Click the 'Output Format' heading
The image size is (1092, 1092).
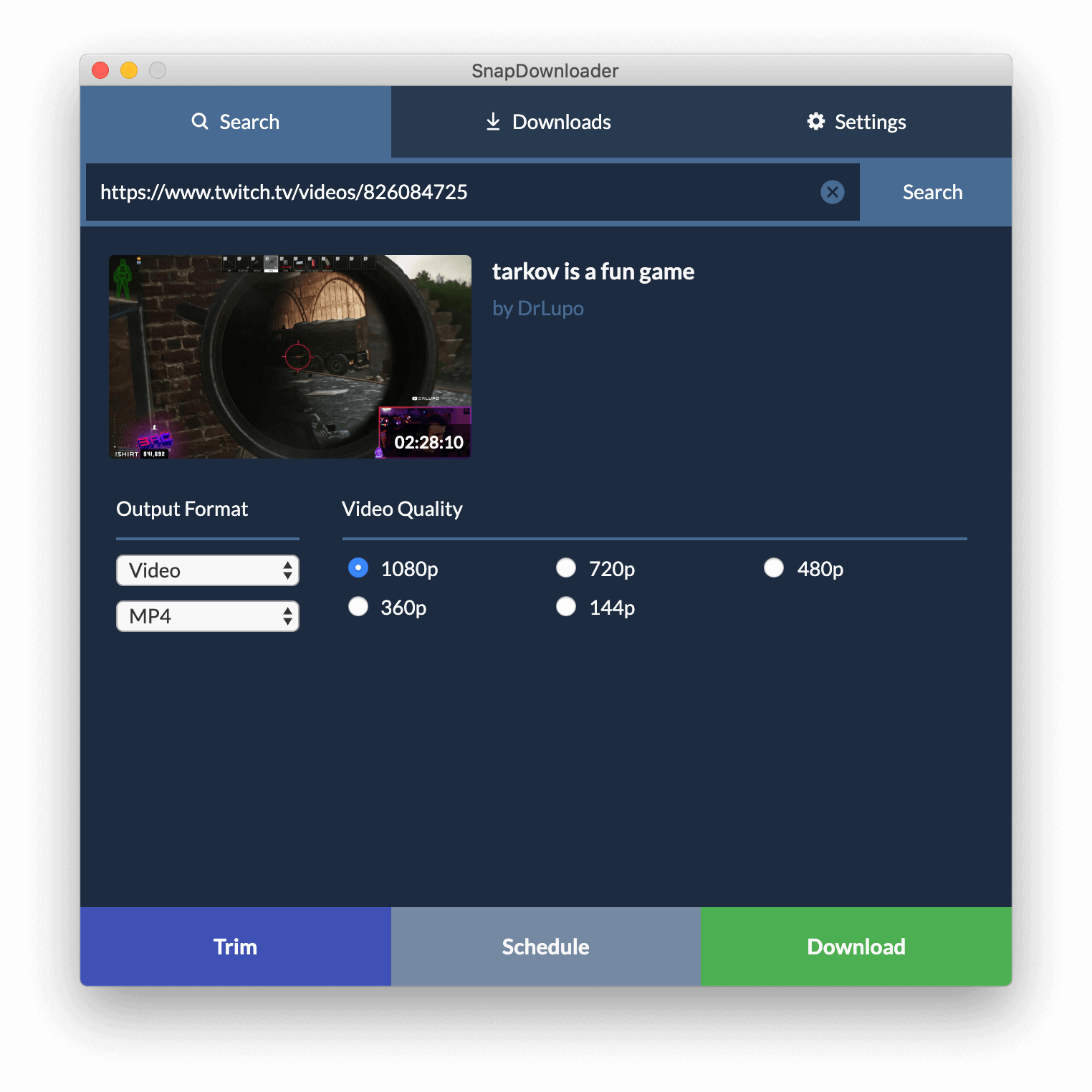click(182, 509)
